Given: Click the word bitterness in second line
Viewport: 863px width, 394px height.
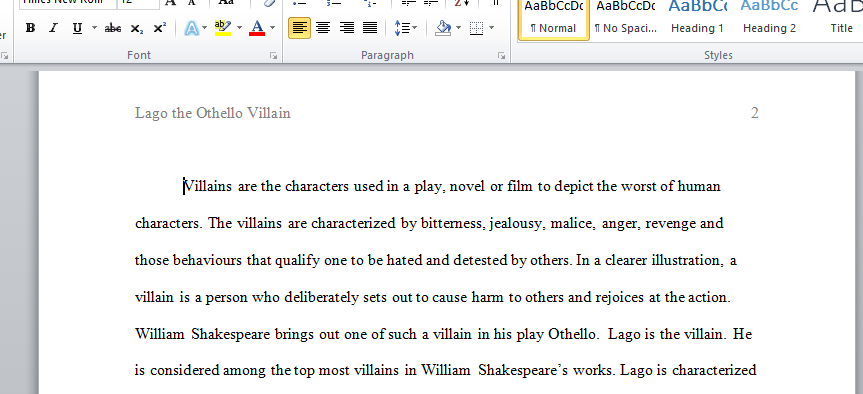Looking at the screenshot, I should (x=453, y=224).
